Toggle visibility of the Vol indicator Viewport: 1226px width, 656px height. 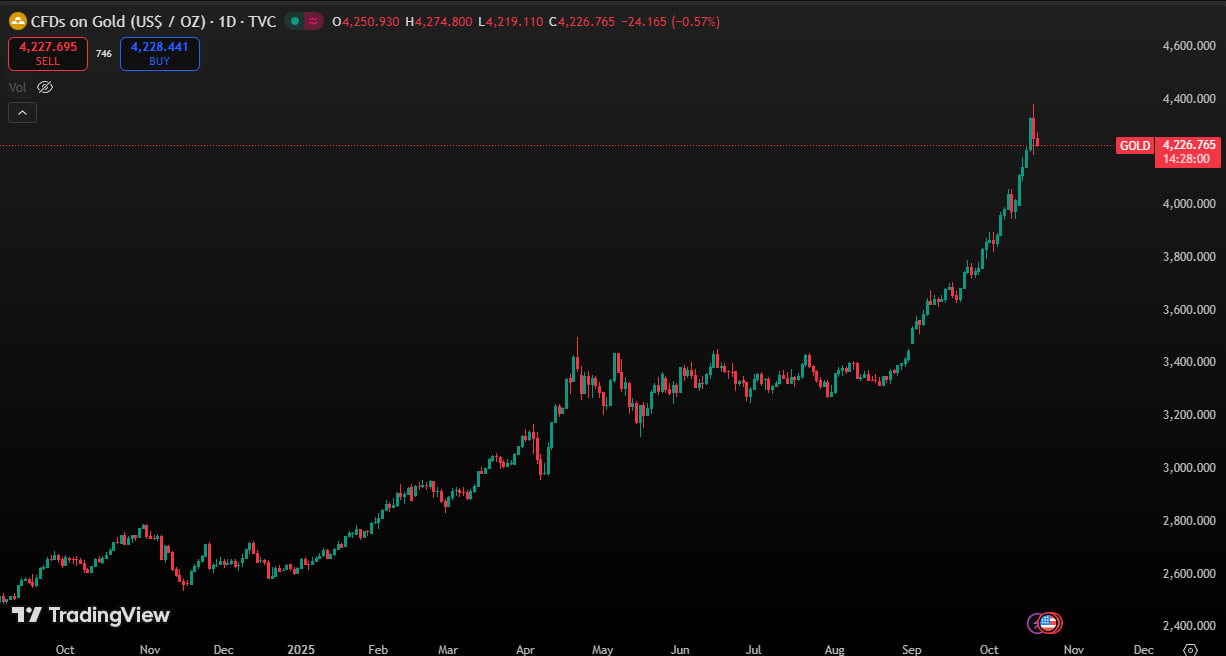pyautogui.click(x=45, y=87)
